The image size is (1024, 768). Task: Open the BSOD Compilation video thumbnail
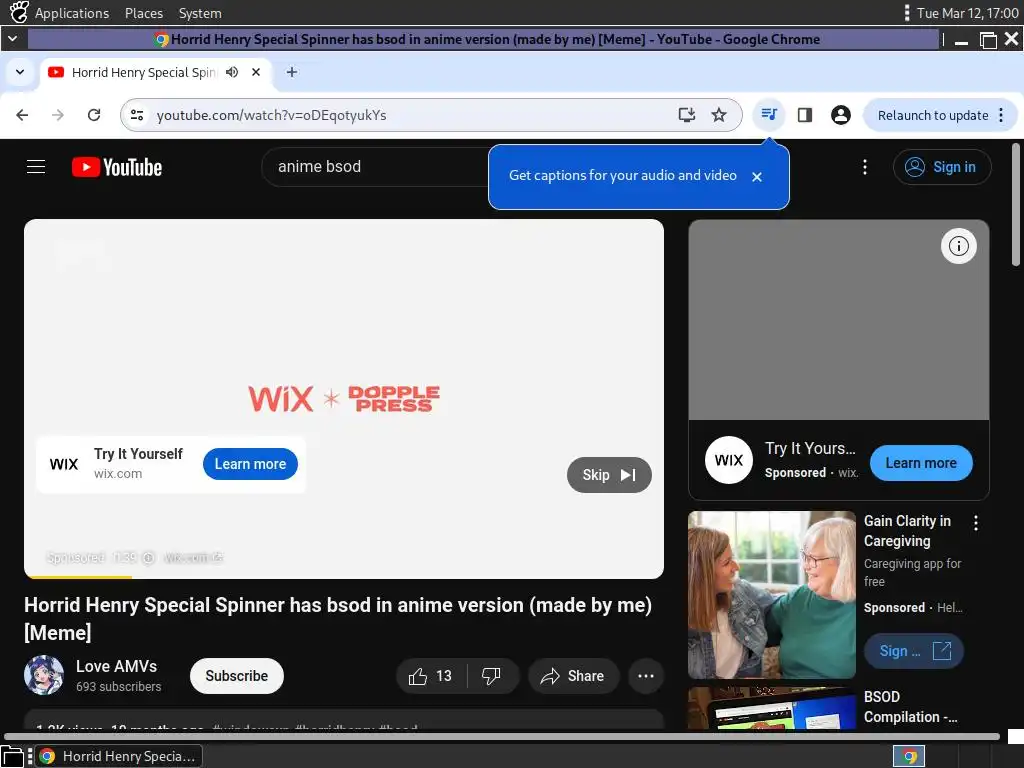[x=772, y=708]
